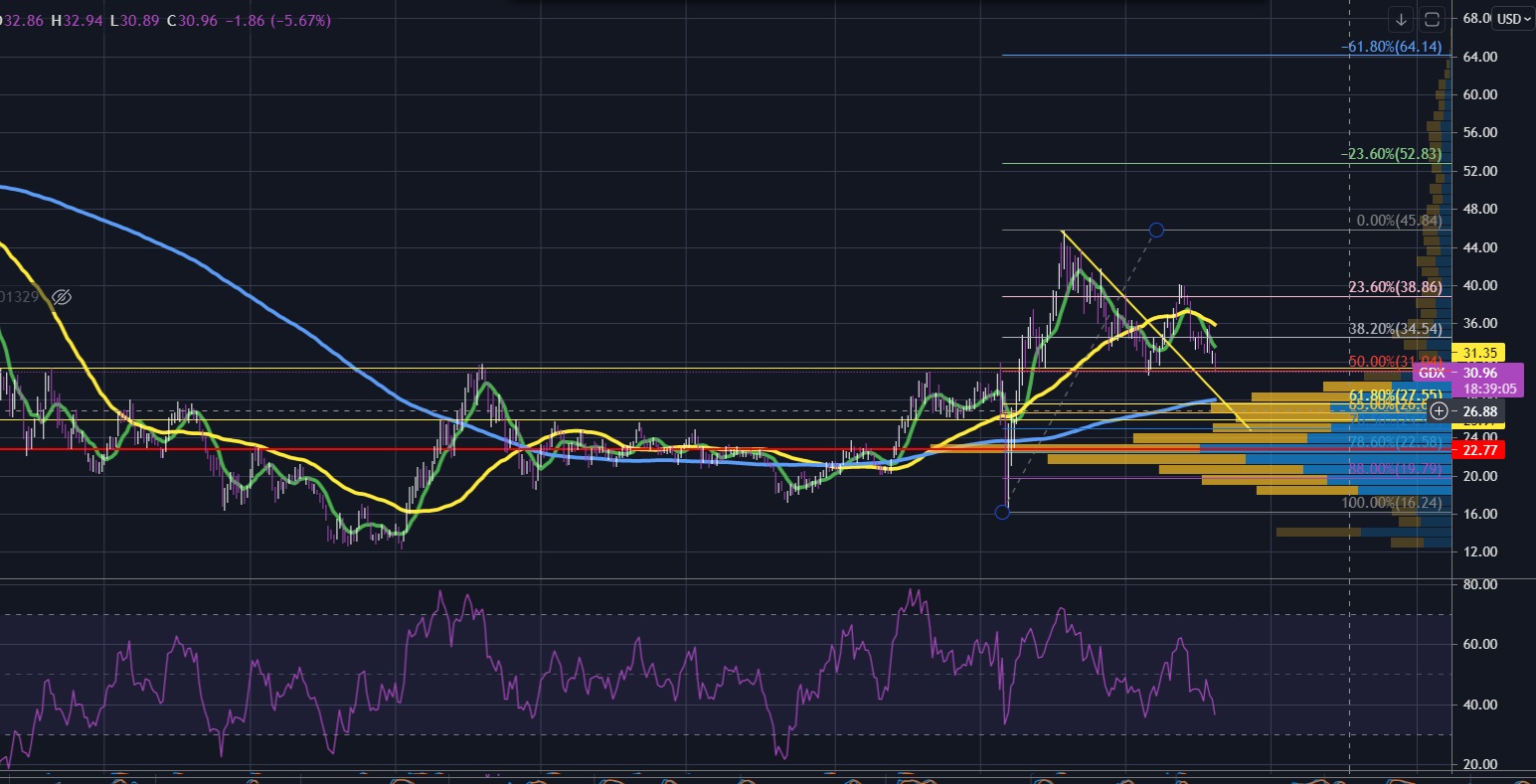Click the yellow 31.35 price label
The image size is (1536, 784).
point(1480,352)
